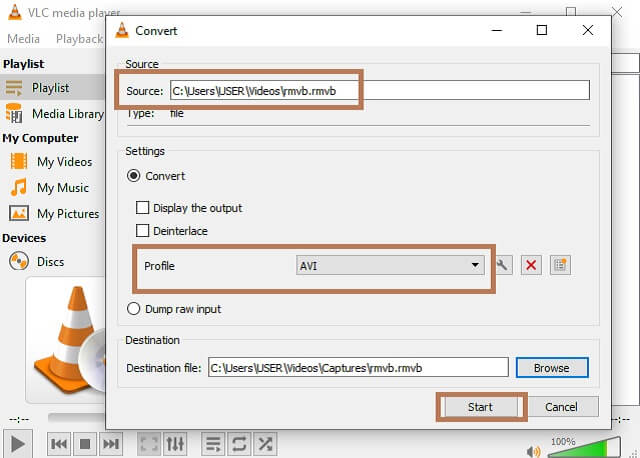Open extended settings equalizer icon

coord(175,444)
